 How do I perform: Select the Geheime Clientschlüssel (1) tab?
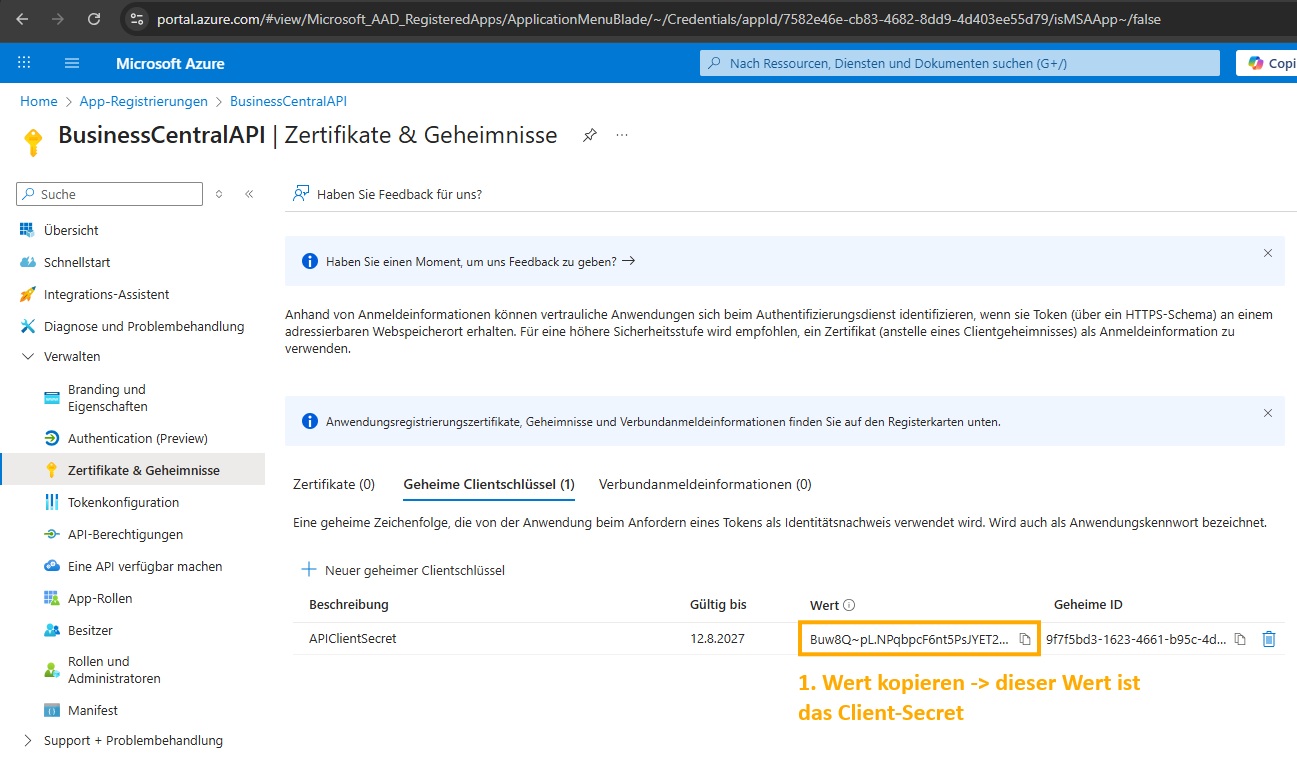(x=489, y=484)
